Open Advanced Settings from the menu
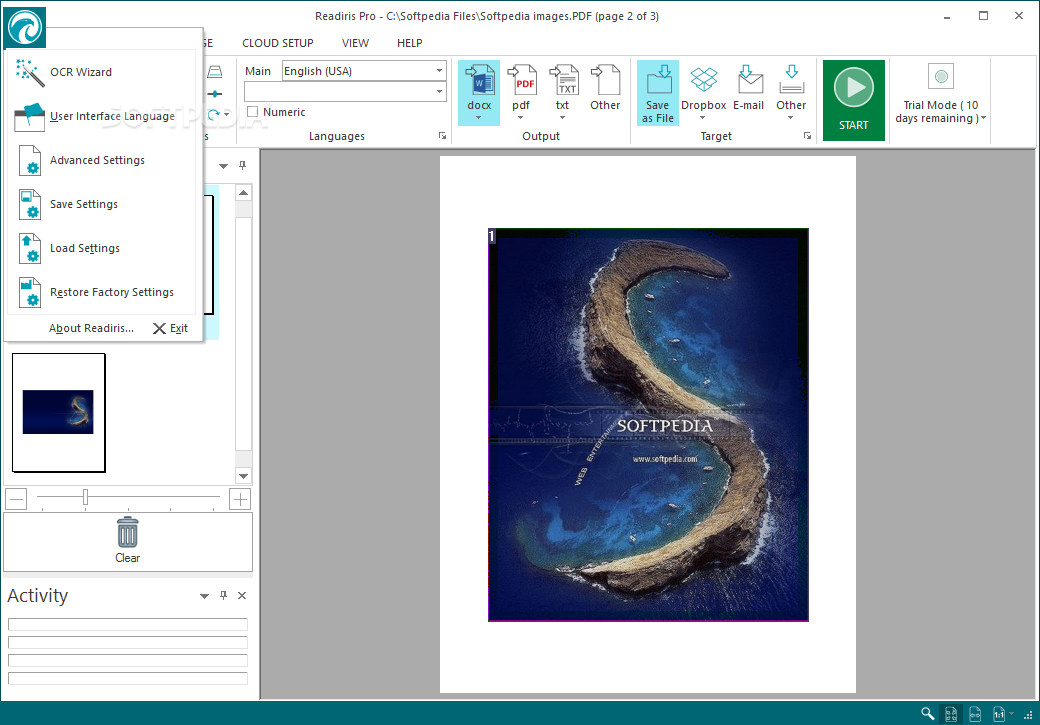Viewport: 1040px width, 725px height. pyautogui.click(x=101, y=160)
